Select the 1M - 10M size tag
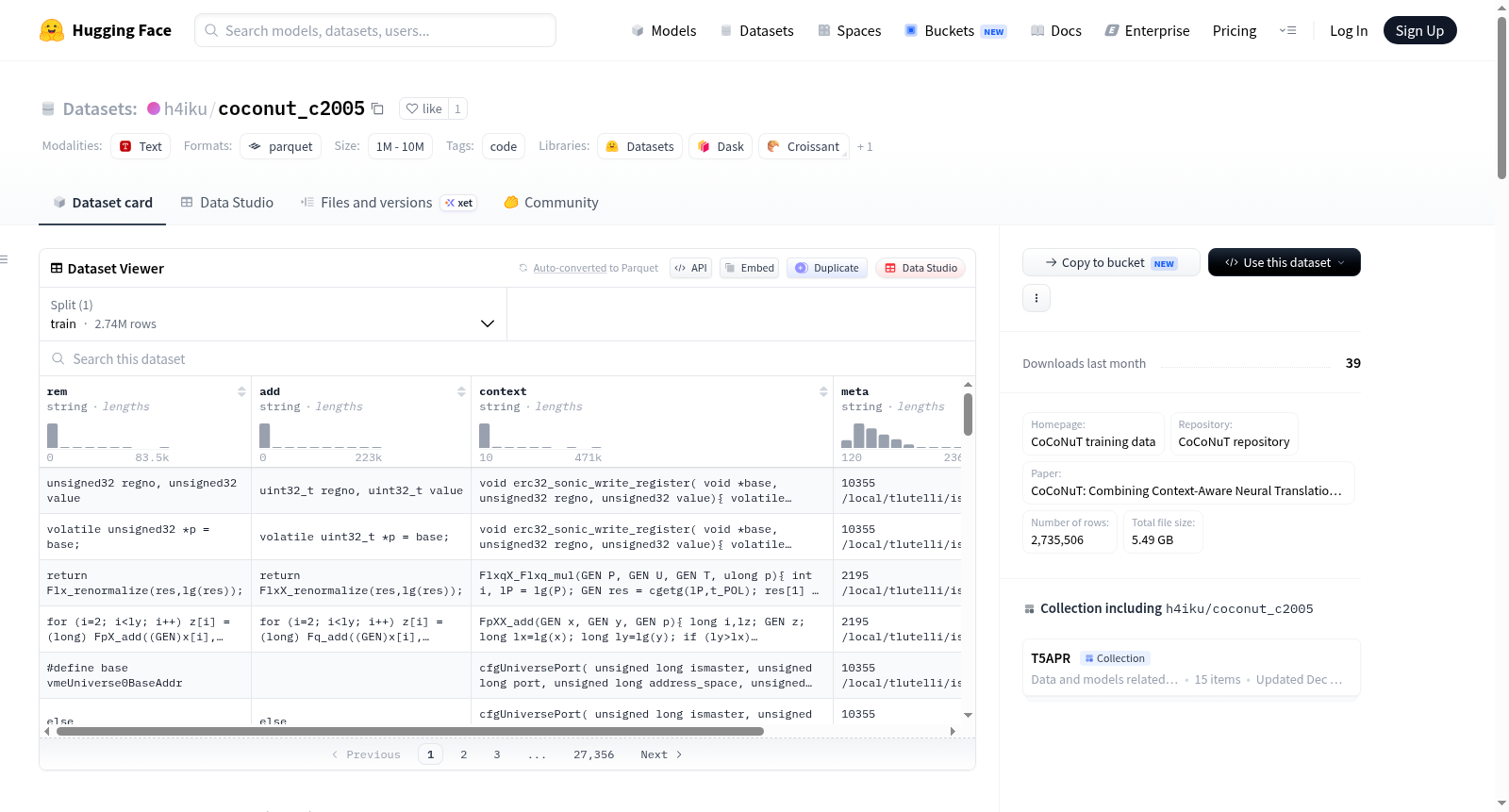 pyautogui.click(x=400, y=146)
